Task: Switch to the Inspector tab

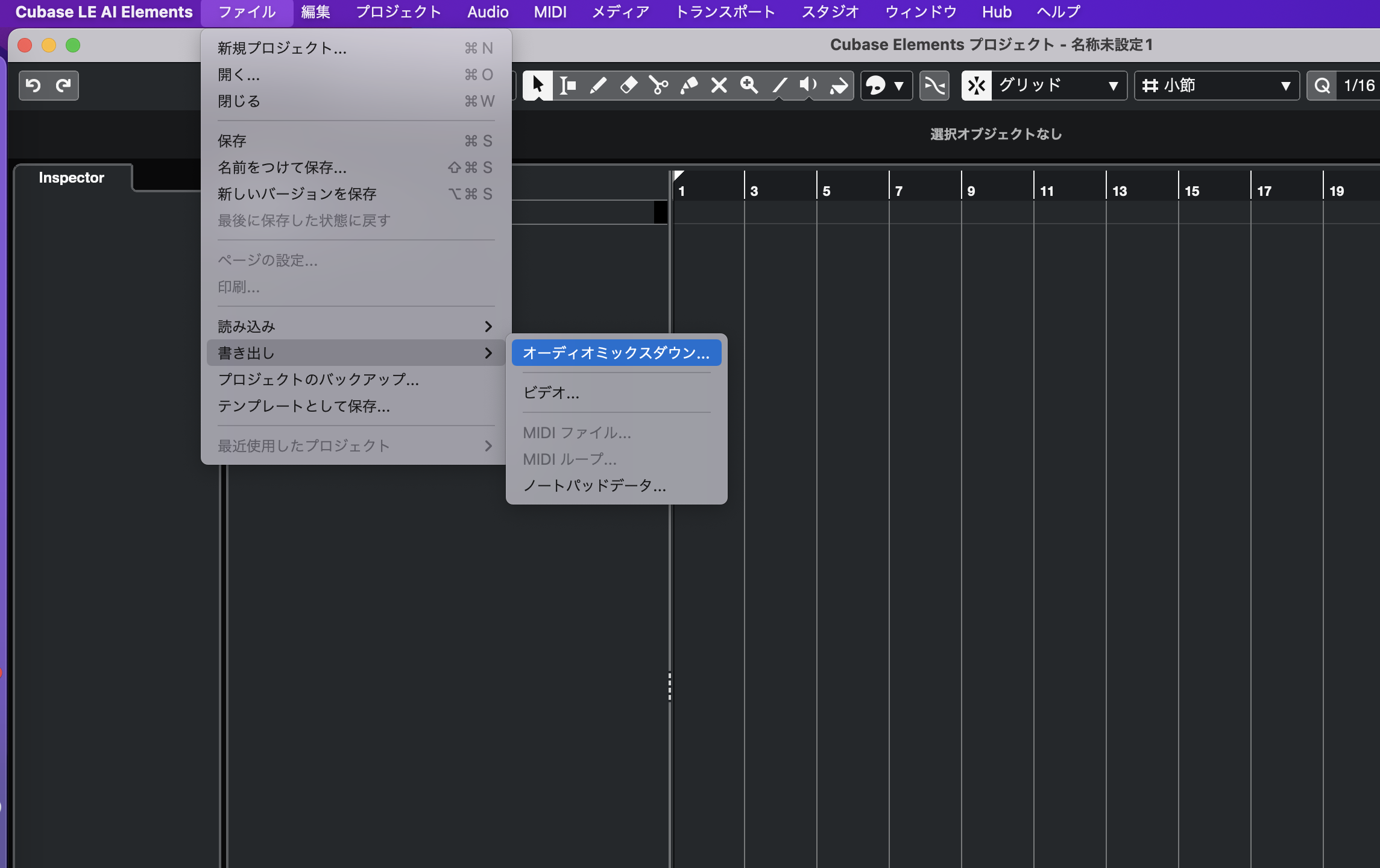Action: 72,178
